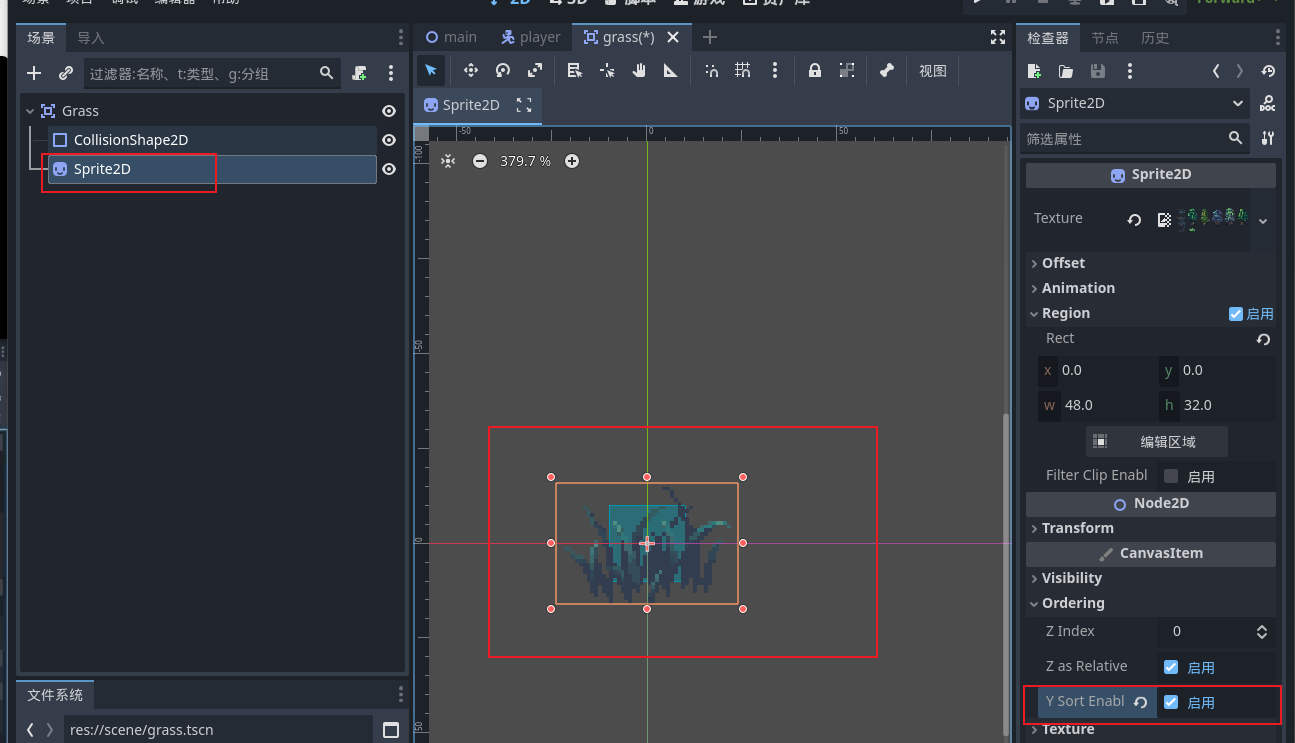Load a resource with folder icon
1295x743 pixels.
tap(1066, 71)
